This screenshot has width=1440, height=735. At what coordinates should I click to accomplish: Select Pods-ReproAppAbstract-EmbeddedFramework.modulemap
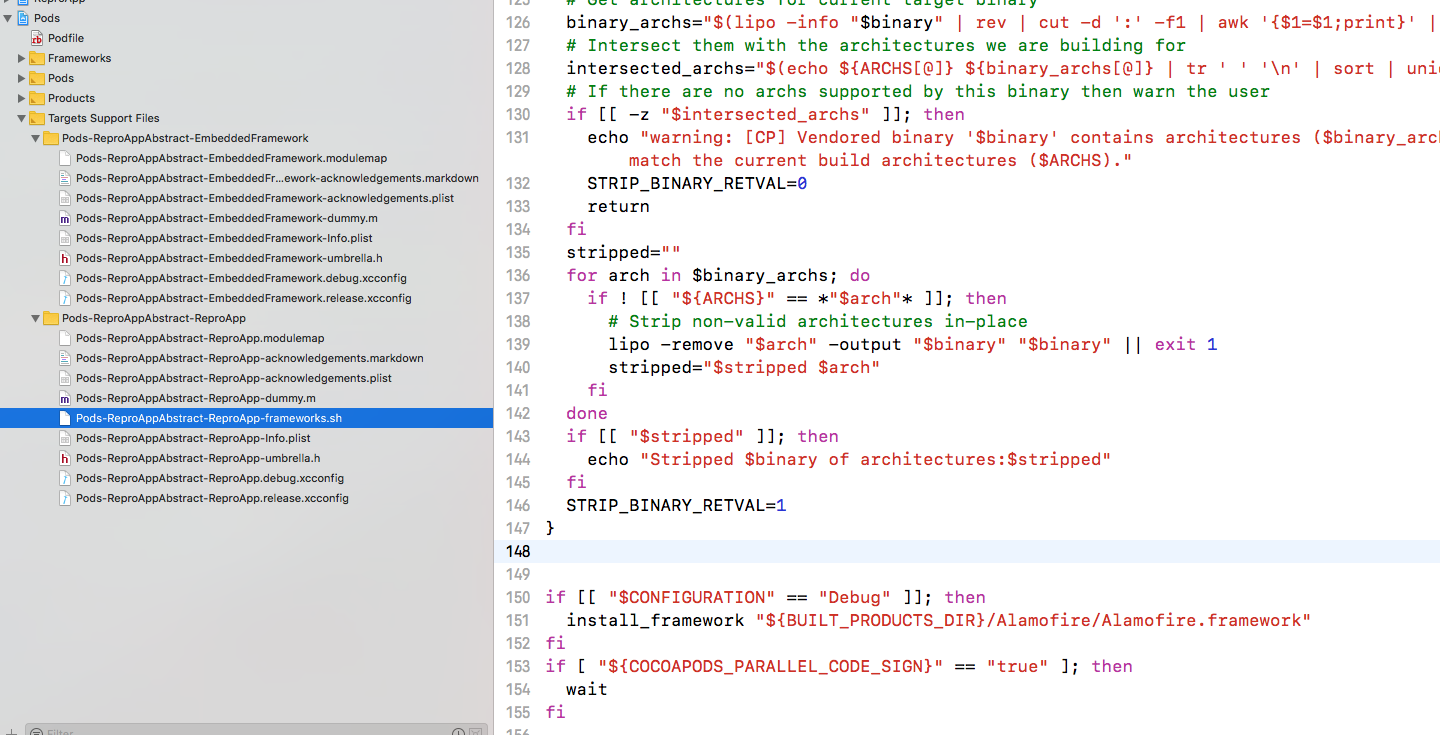click(231, 158)
